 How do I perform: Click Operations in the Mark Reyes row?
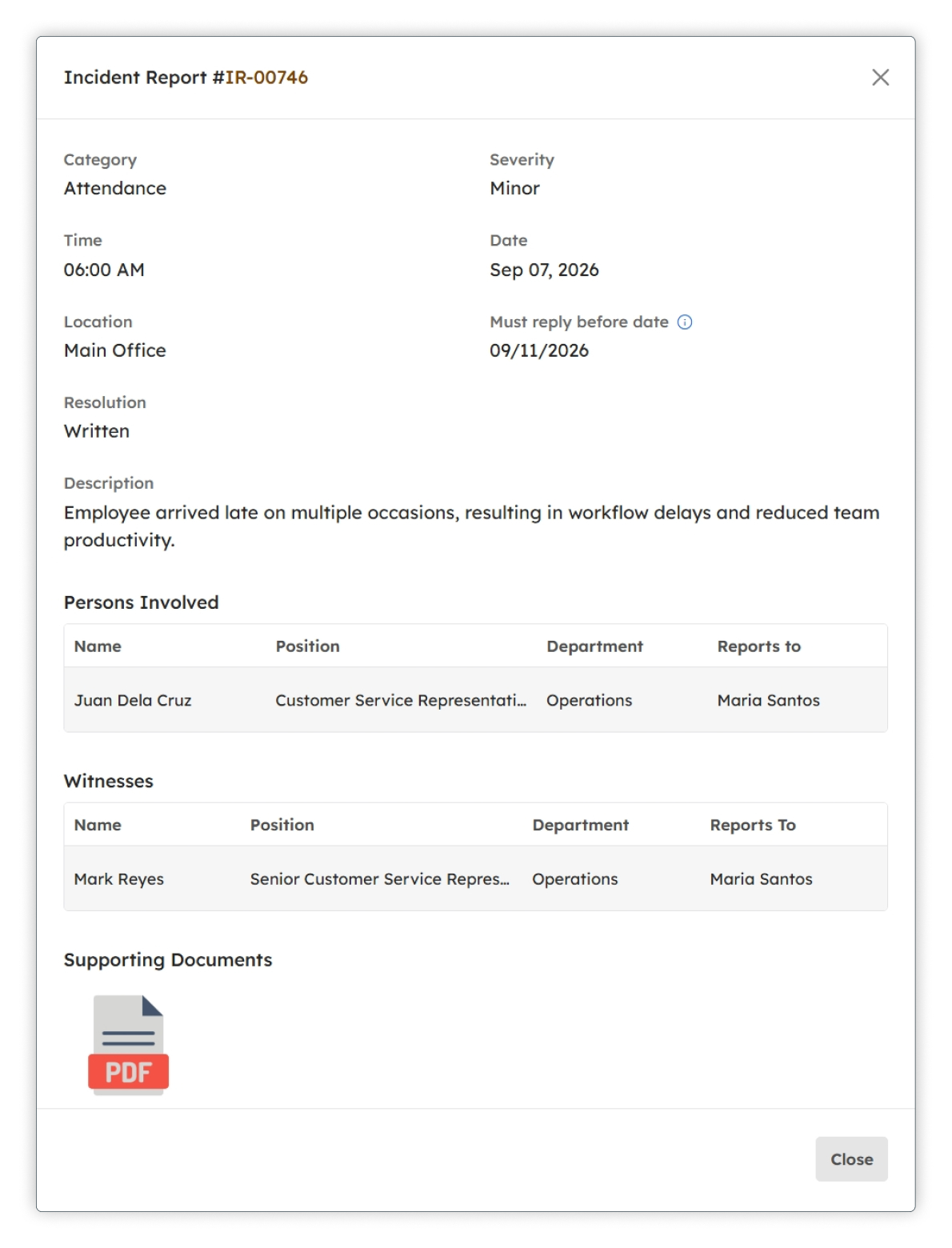[x=574, y=878]
